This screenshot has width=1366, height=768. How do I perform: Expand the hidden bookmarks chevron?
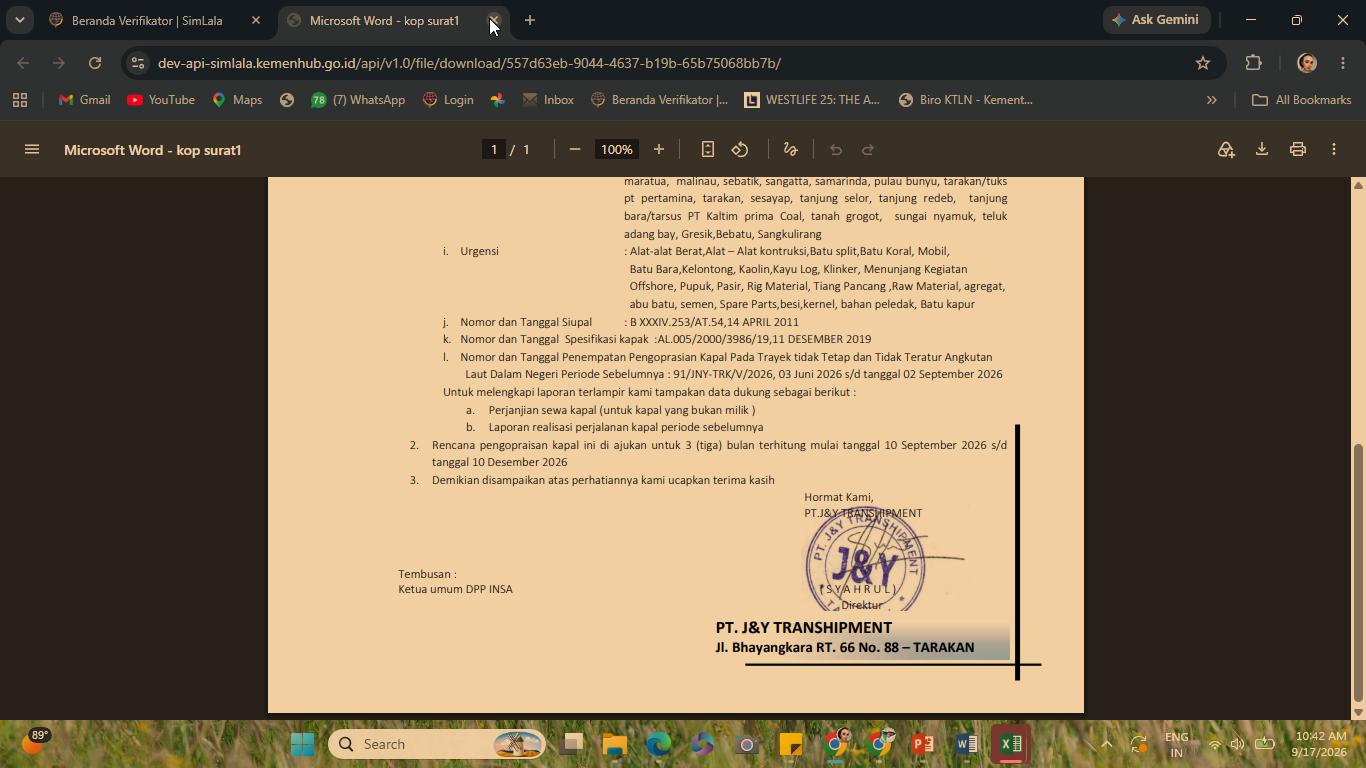click(x=1212, y=100)
